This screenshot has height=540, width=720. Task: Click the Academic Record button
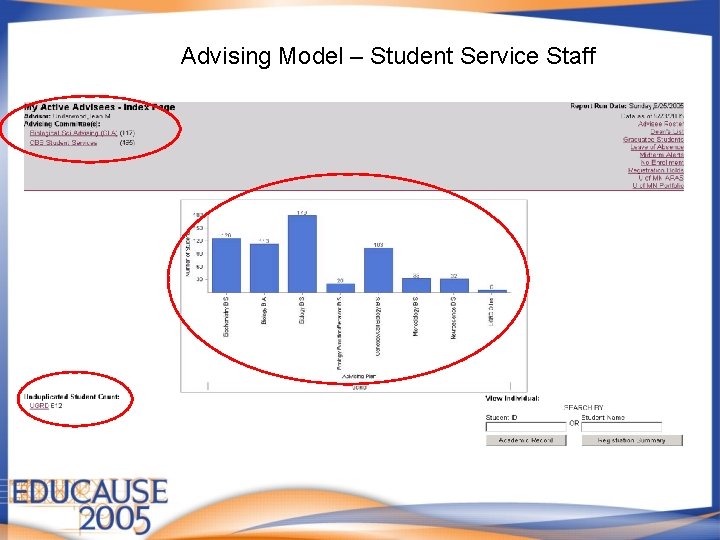click(526, 440)
